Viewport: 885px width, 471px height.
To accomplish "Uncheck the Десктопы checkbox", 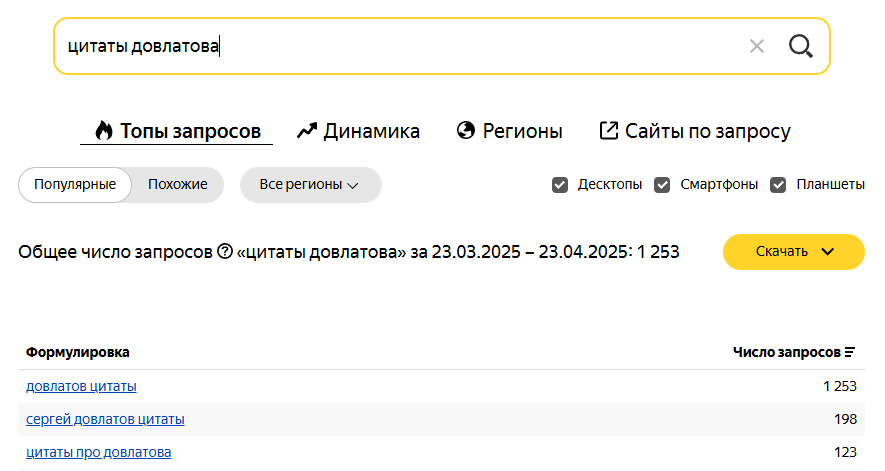I will [560, 185].
